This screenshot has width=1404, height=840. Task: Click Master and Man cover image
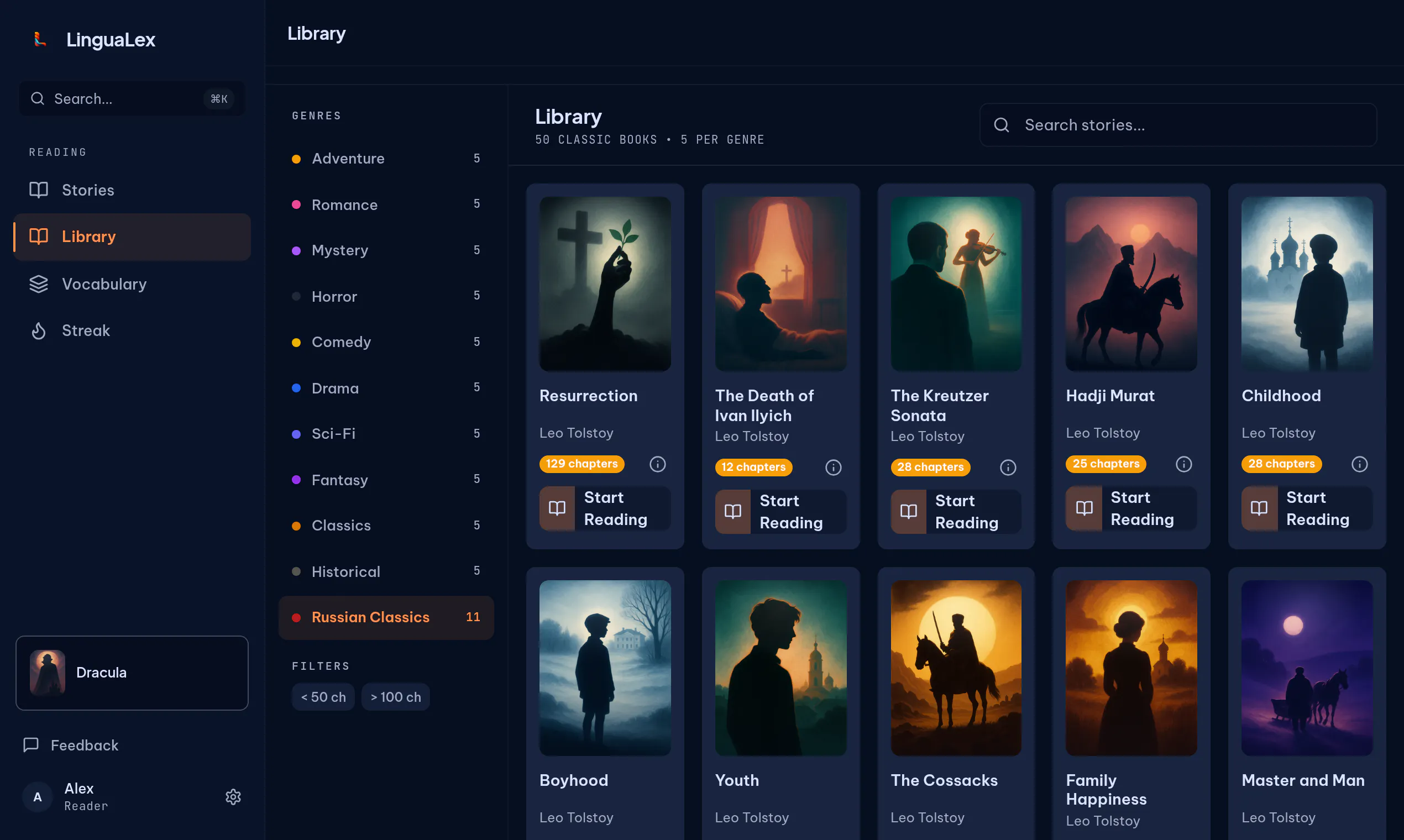click(1307, 668)
